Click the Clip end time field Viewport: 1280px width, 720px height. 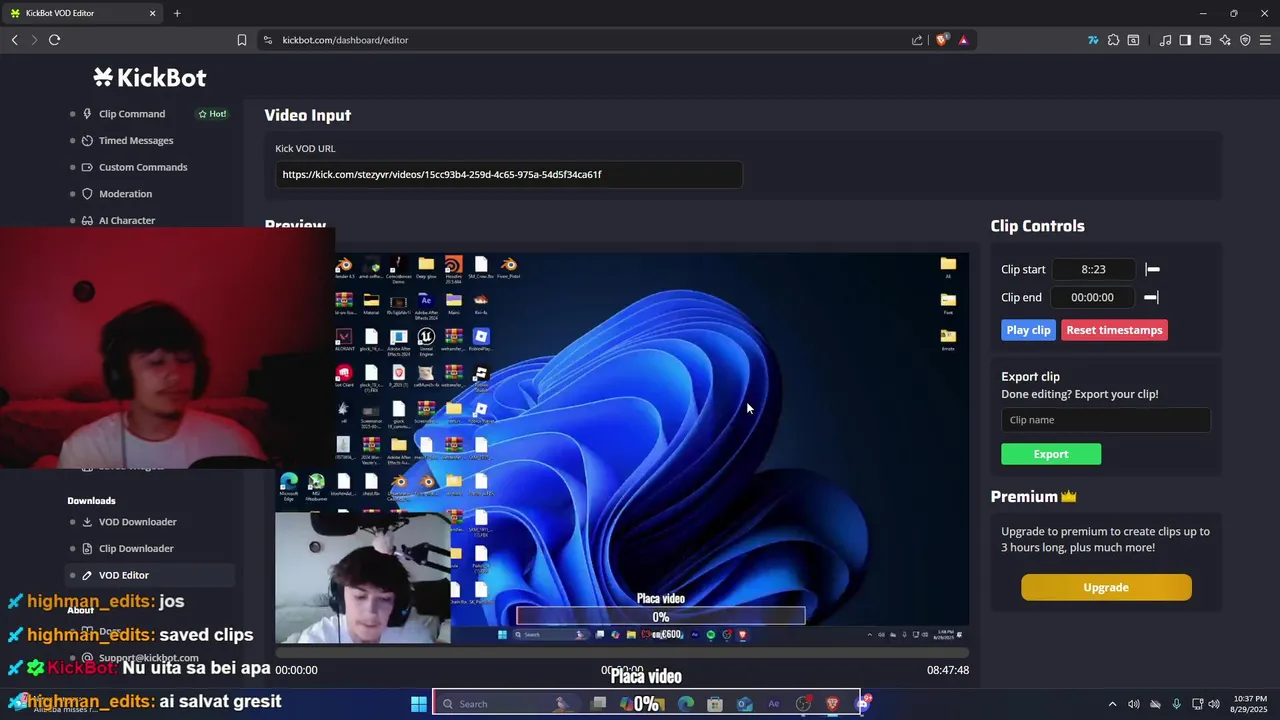click(1093, 297)
